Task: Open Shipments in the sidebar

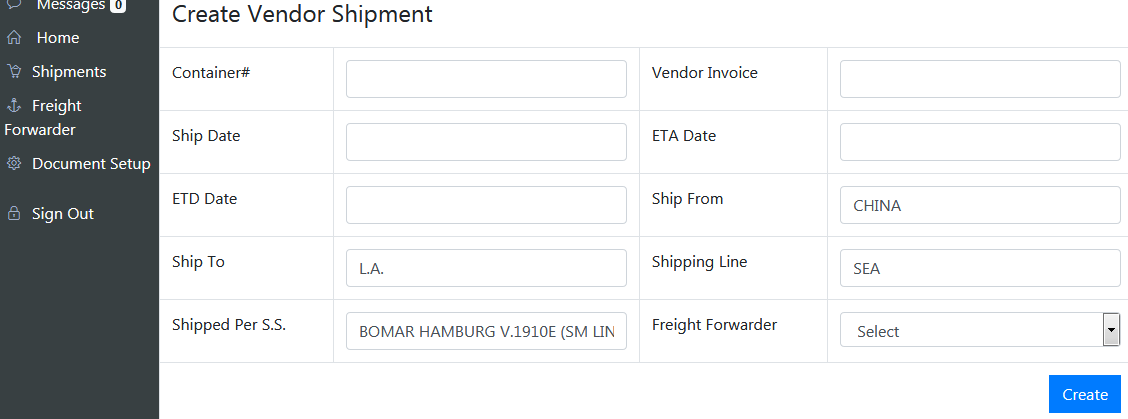Action: coord(69,72)
